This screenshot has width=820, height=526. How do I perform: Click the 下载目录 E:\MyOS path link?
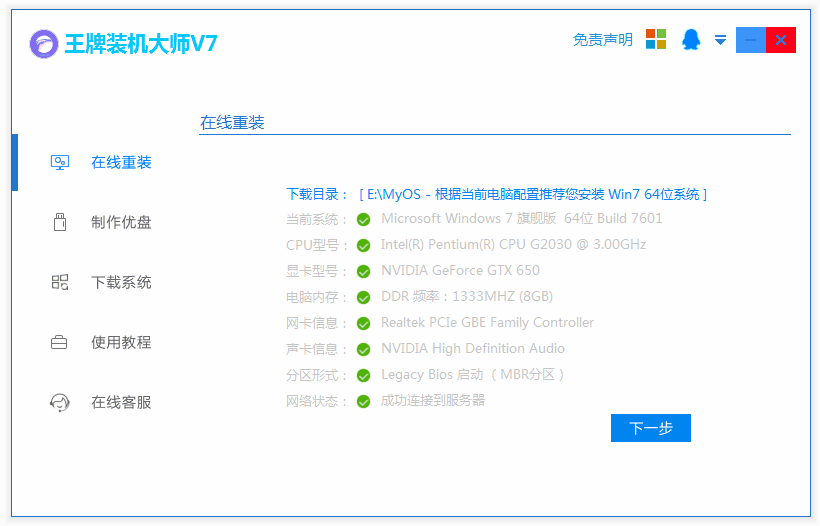(x=533, y=195)
